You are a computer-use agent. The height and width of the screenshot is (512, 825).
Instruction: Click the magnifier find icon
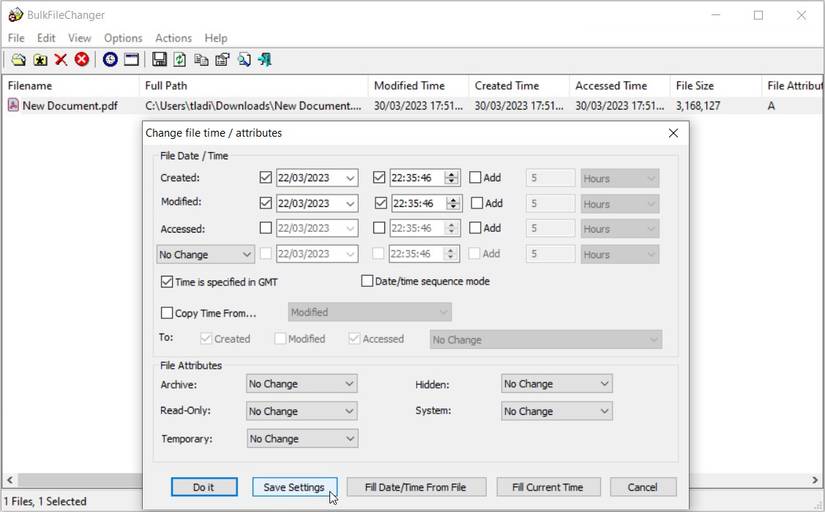point(244,59)
